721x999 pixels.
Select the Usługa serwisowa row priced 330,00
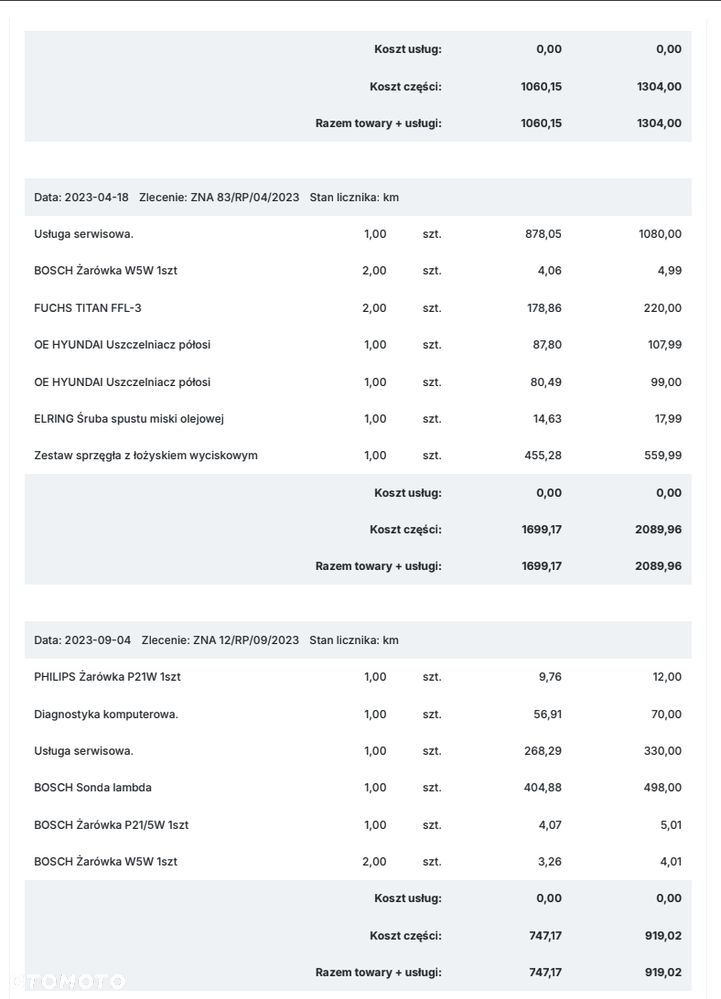pos(358,751)
